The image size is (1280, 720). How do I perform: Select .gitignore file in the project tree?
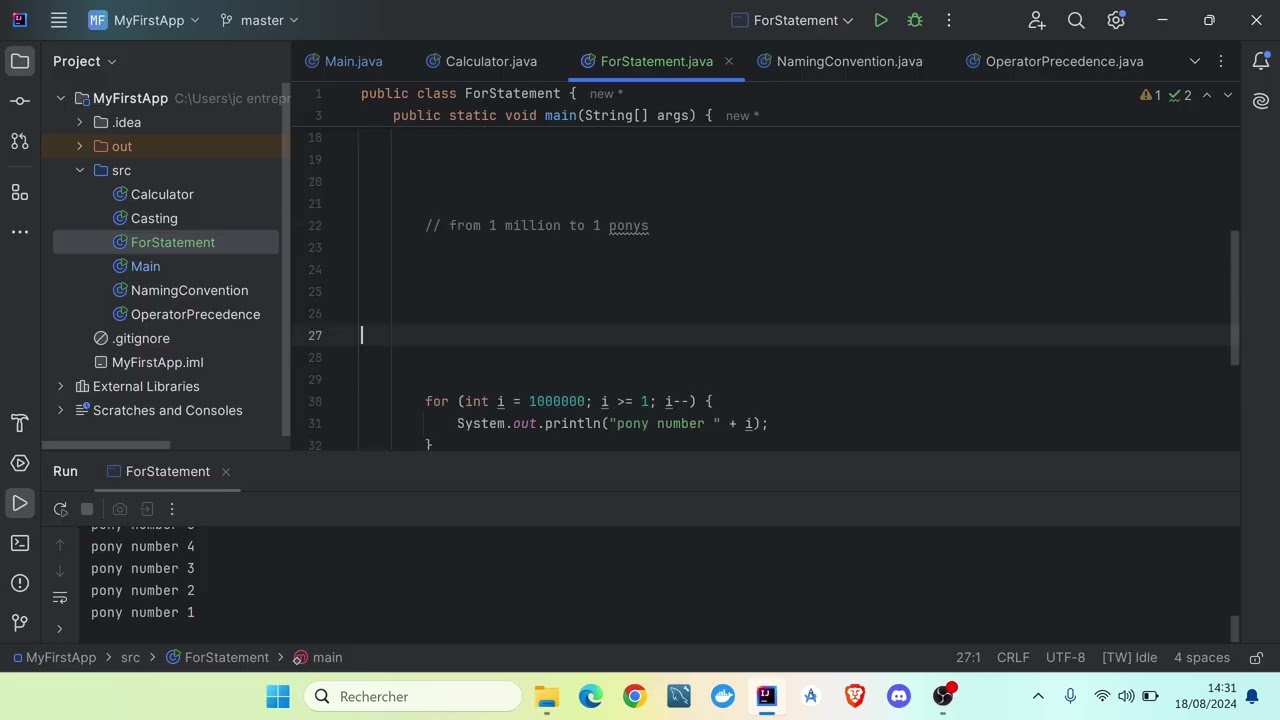tap(131, 338)
